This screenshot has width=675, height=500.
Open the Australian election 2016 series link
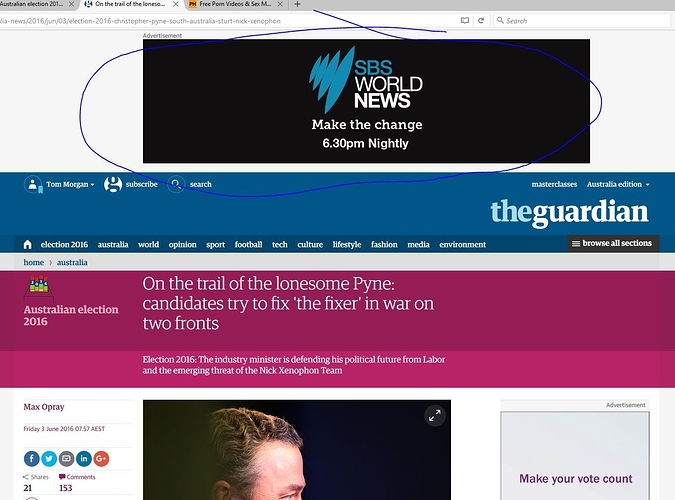coord(71,315)
